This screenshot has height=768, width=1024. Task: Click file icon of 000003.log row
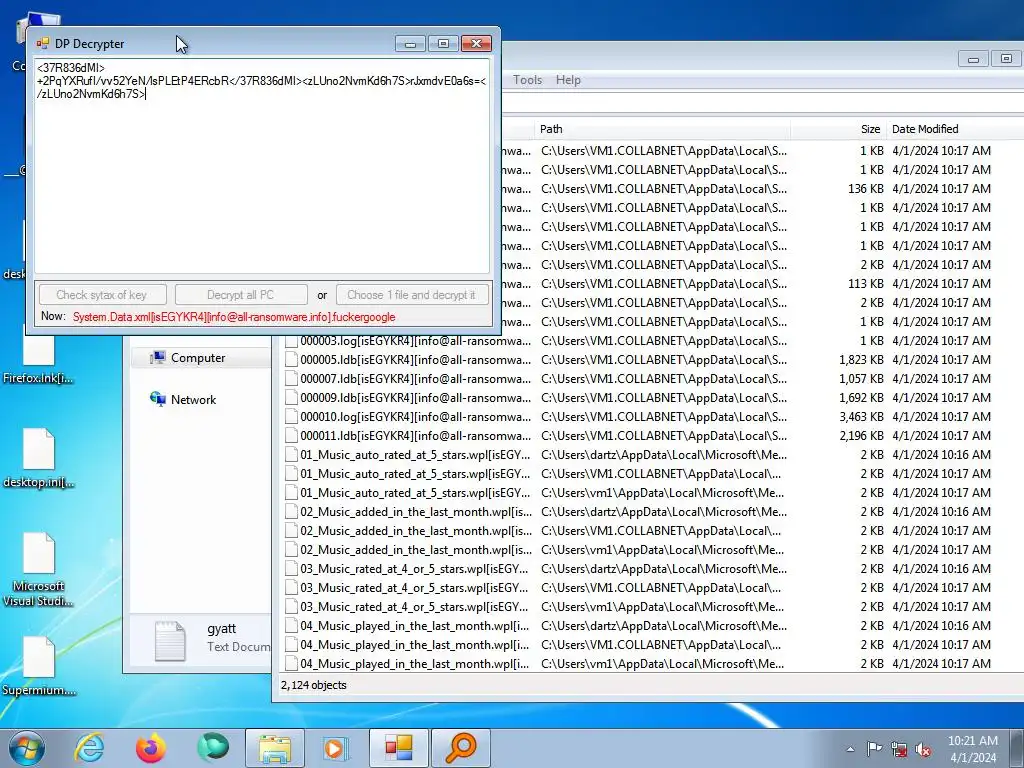(291, 341)
